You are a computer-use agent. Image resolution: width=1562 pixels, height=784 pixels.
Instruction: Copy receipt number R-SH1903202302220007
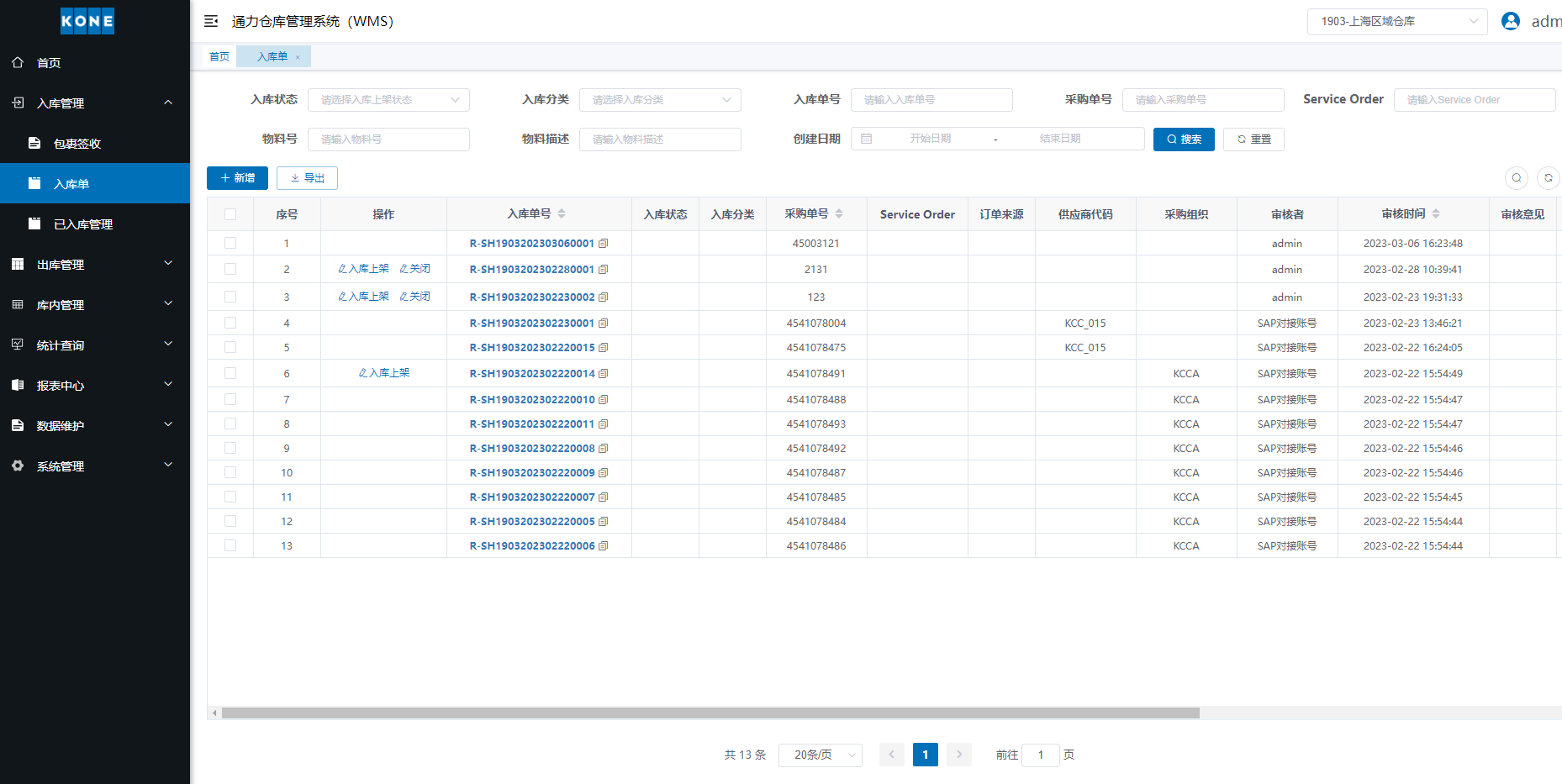click(604, 497)
